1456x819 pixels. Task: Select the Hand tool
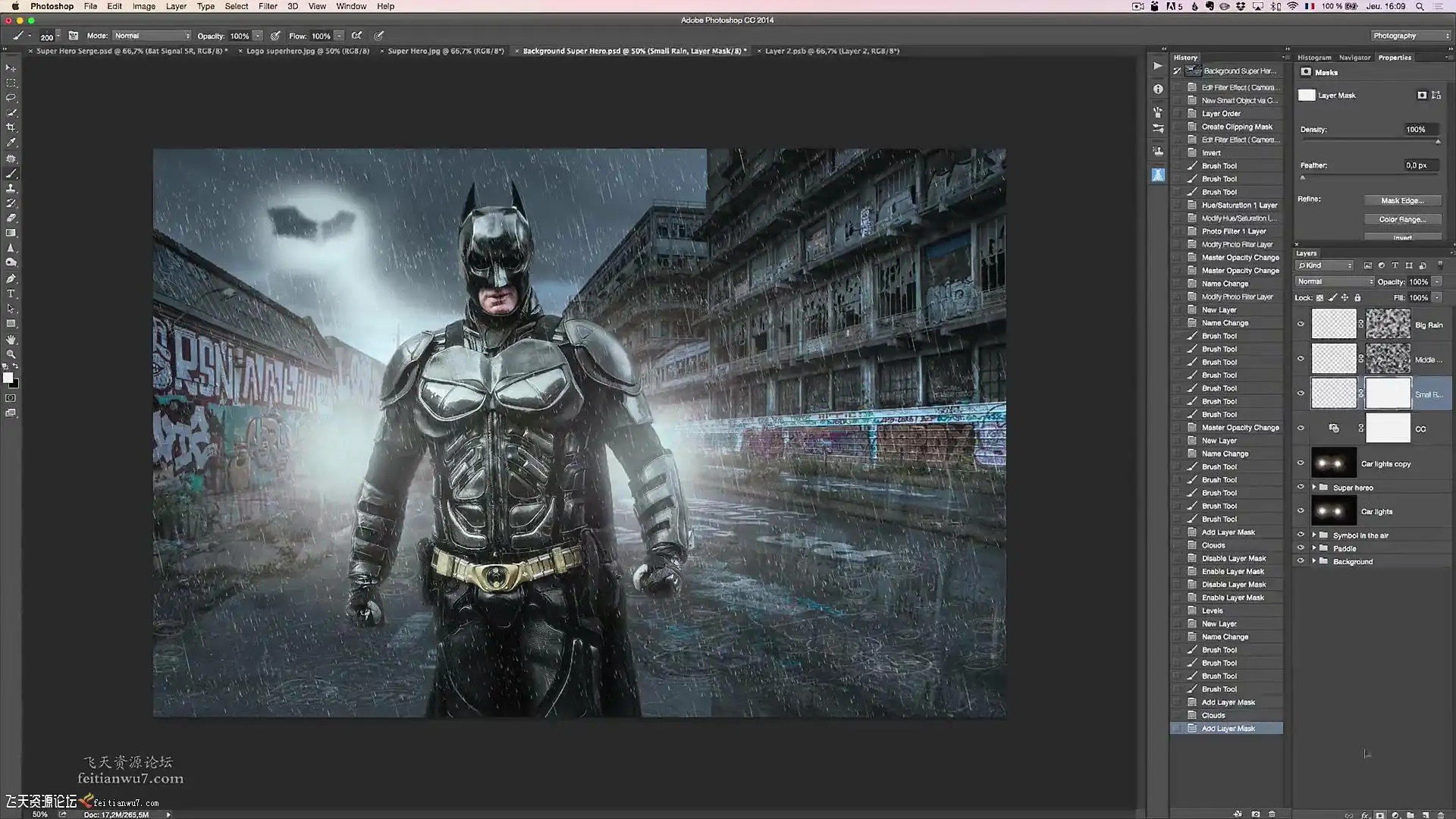11,339
